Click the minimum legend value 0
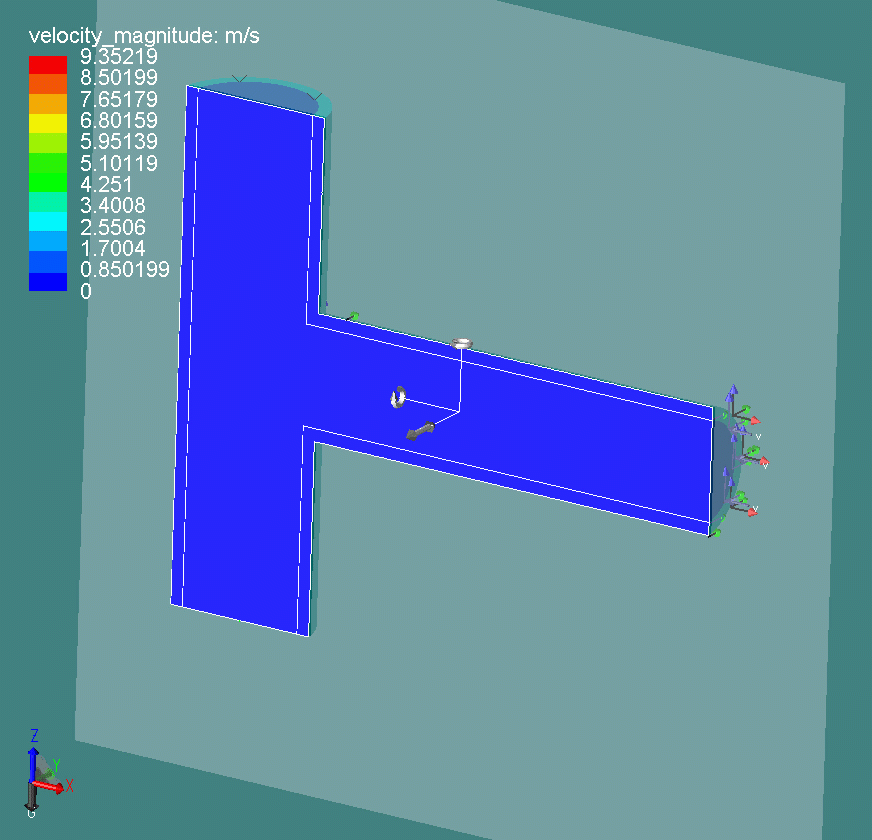The height and width of the screenshot is (840, 872). click(86, 291)
